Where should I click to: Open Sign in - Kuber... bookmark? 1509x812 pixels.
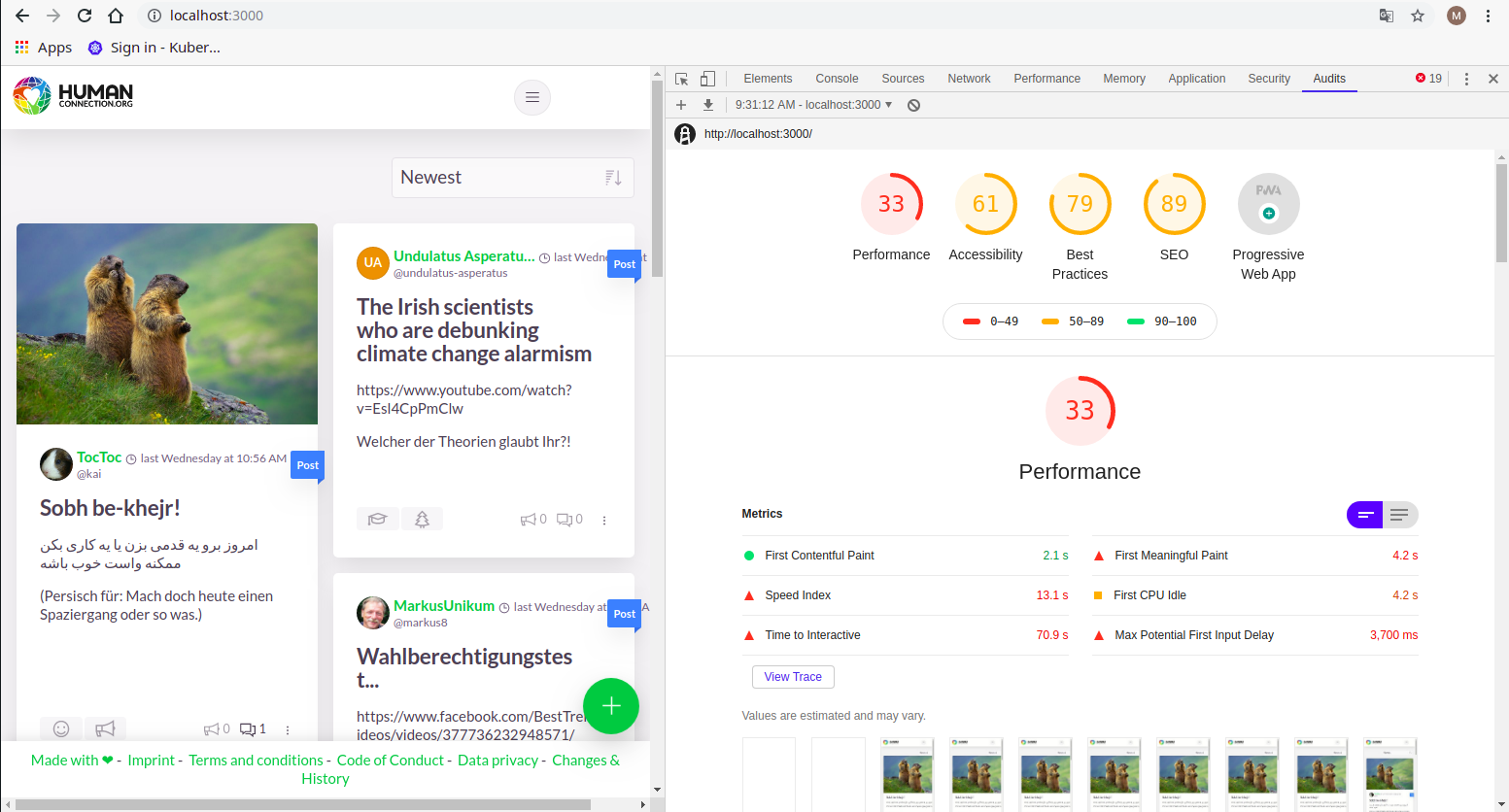click(x=154, y=48)
